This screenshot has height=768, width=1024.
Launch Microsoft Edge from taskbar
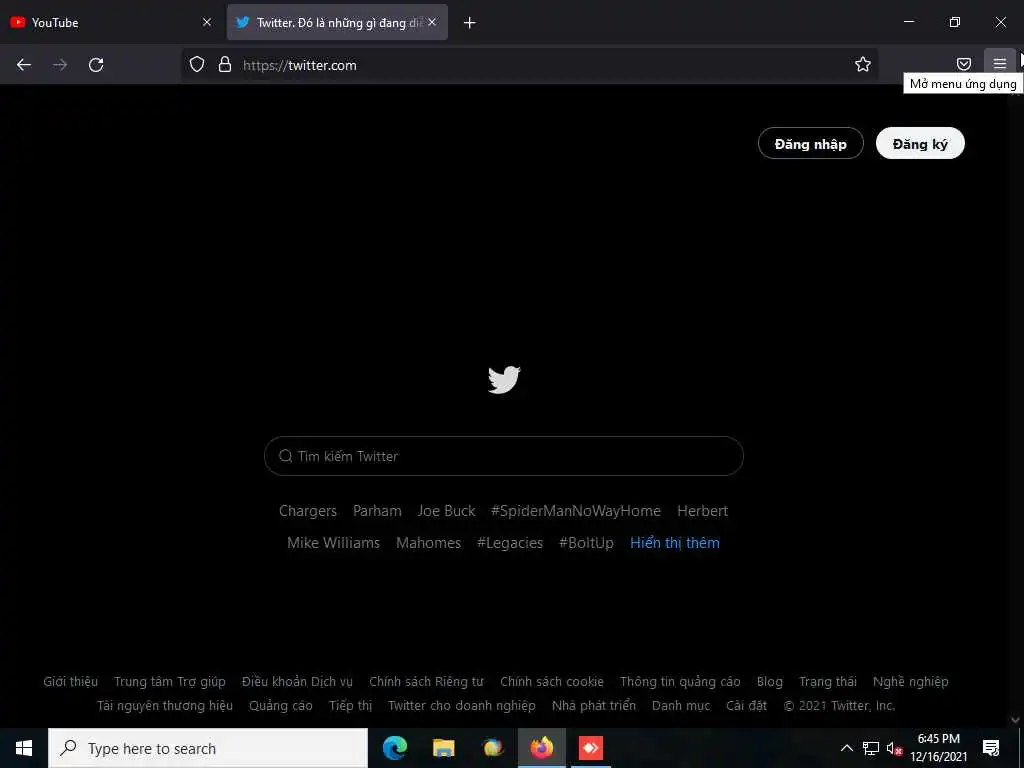pyautogui.click(x=394, y=748)
